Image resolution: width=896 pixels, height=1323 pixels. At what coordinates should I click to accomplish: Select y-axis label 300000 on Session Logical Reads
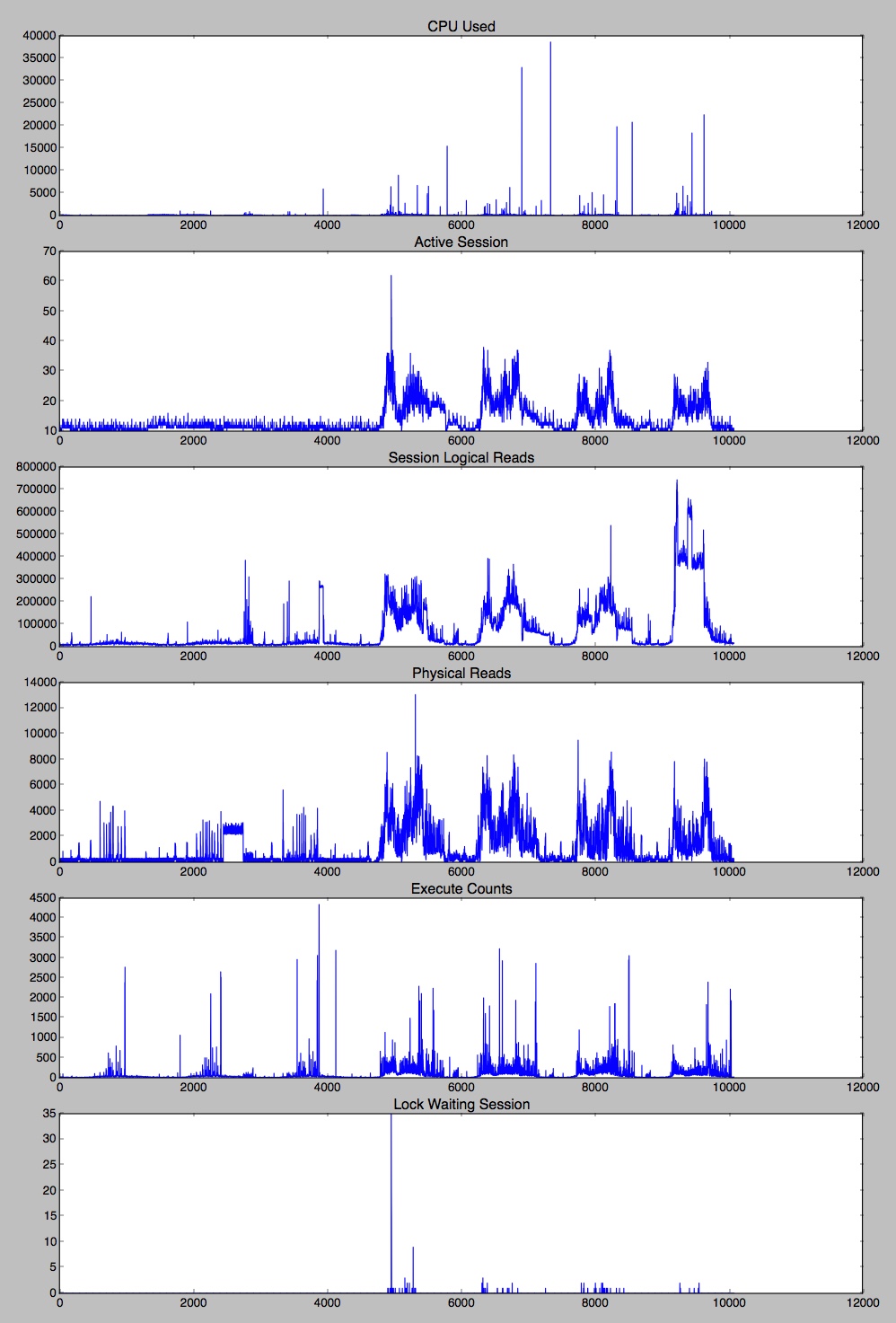(x=36, y=578)
